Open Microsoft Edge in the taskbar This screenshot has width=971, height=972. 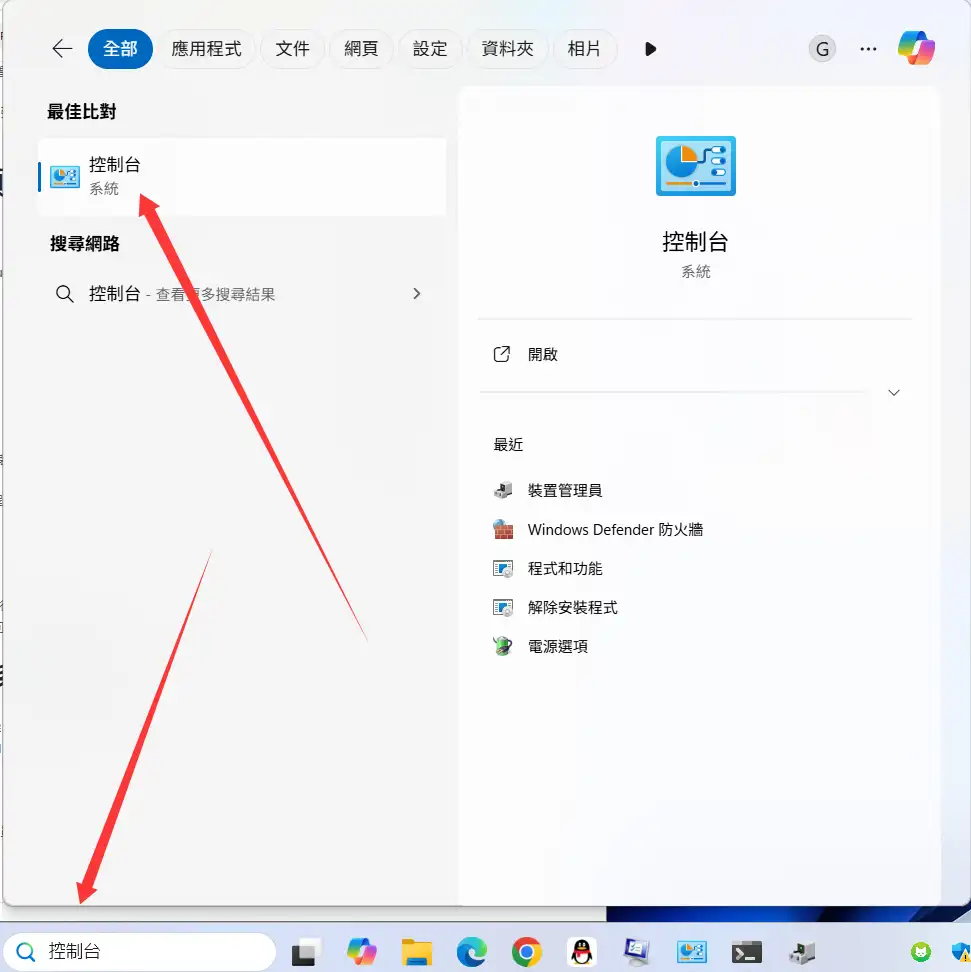tap(472, 952)
